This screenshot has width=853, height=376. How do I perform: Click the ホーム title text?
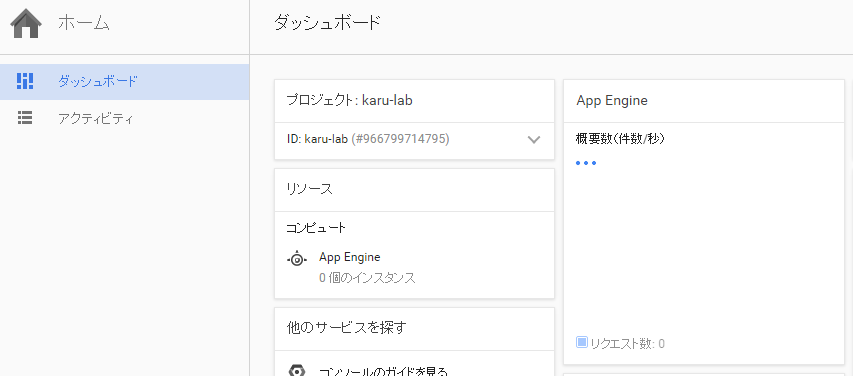[x=84, y=23]
